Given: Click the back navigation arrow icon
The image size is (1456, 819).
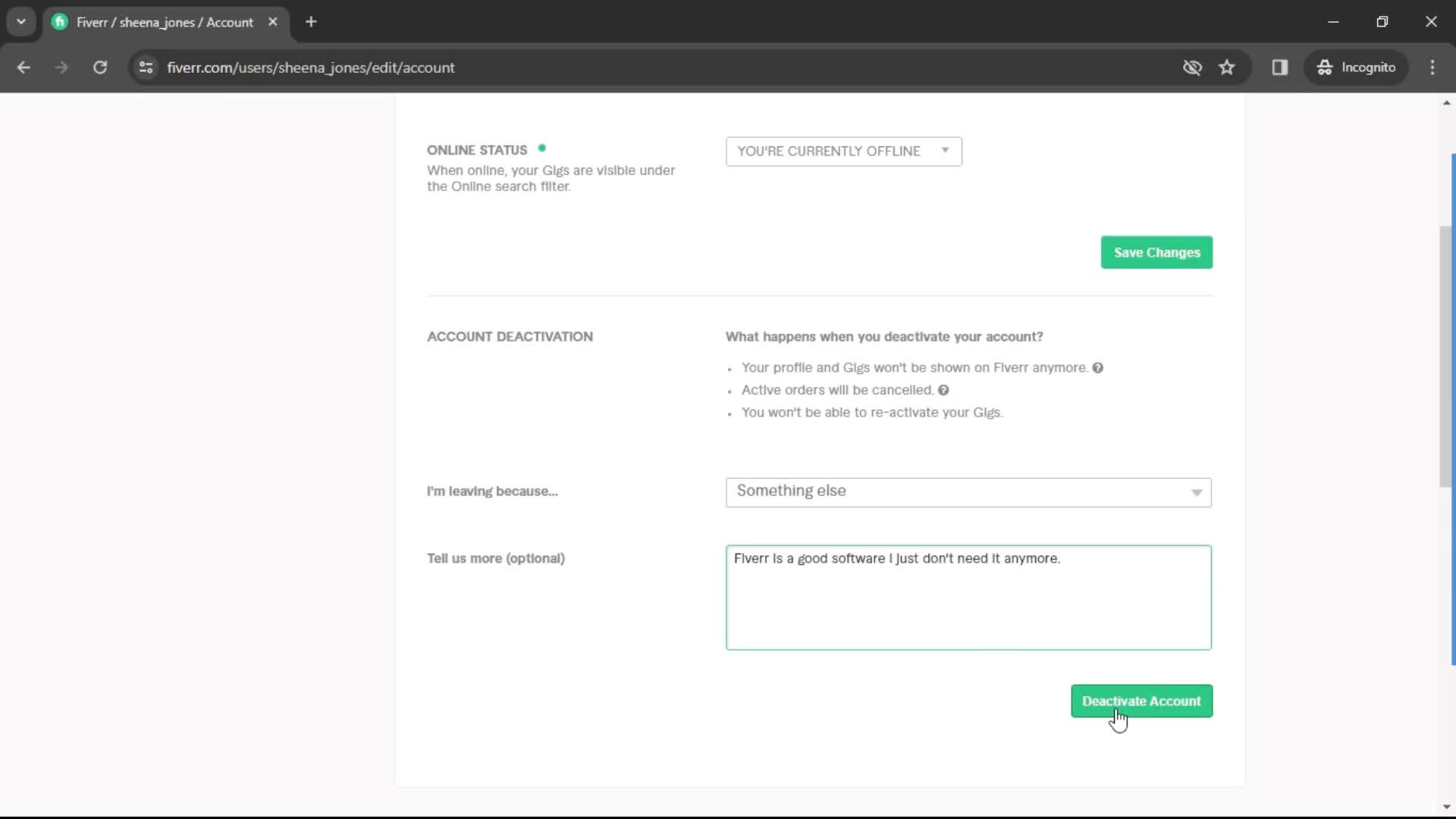Looking at the screenshot, I should click(24, 67).
